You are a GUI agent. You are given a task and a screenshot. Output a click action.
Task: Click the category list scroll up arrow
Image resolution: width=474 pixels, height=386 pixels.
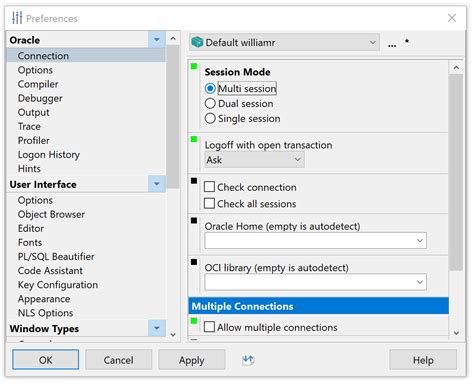tap(173, 38)
